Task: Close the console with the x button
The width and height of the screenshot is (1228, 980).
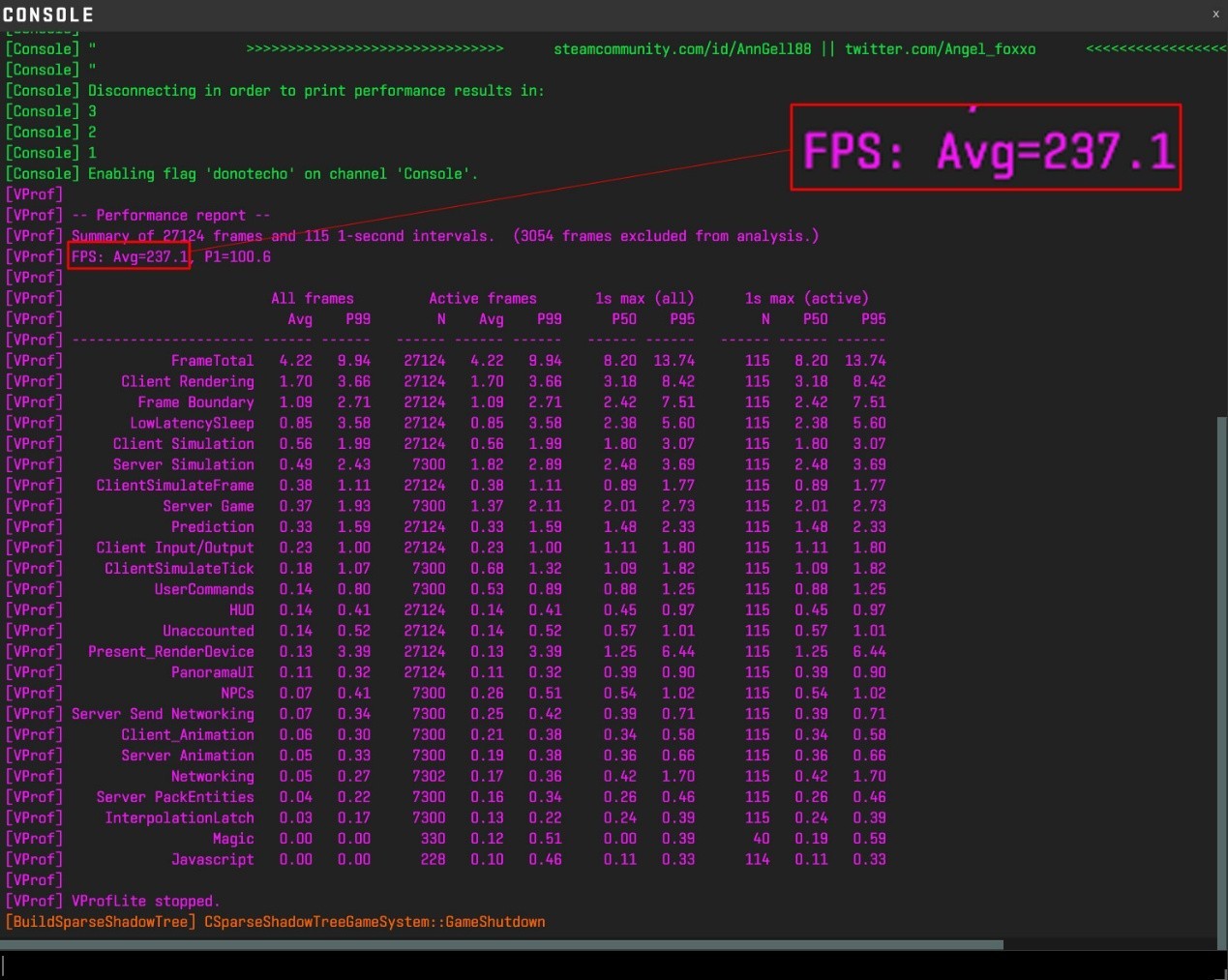Action: tap(1215, 14)
